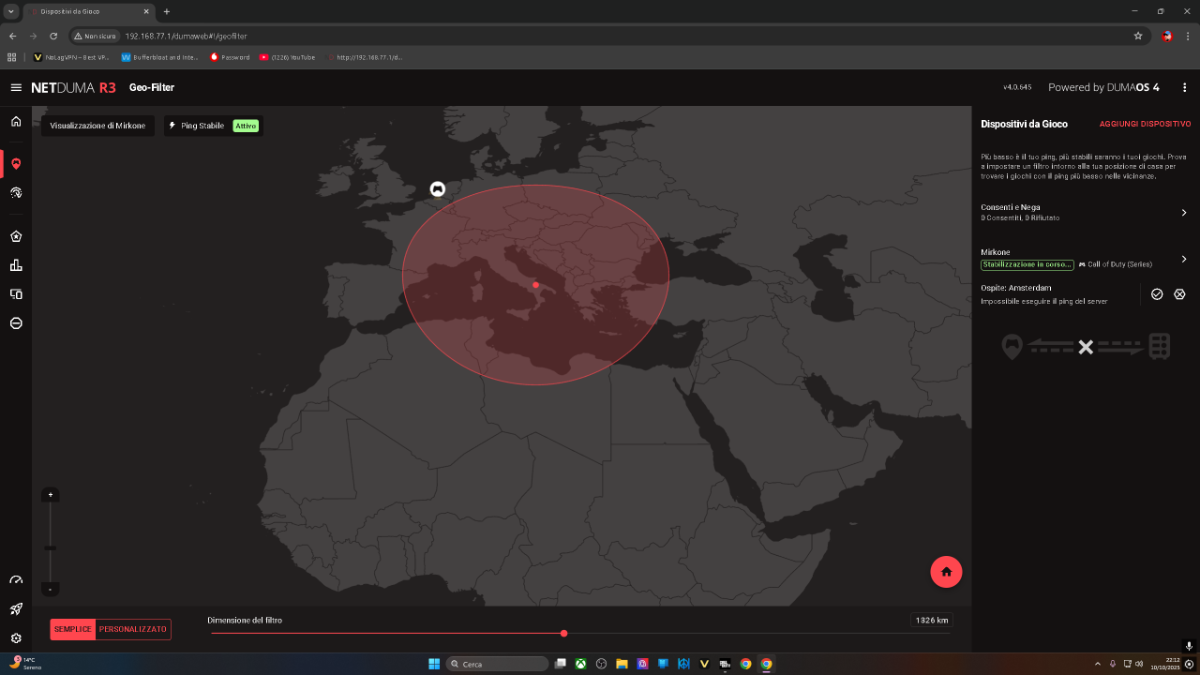
Task: Click the red home button on map
Action: [x=946, y=572]
